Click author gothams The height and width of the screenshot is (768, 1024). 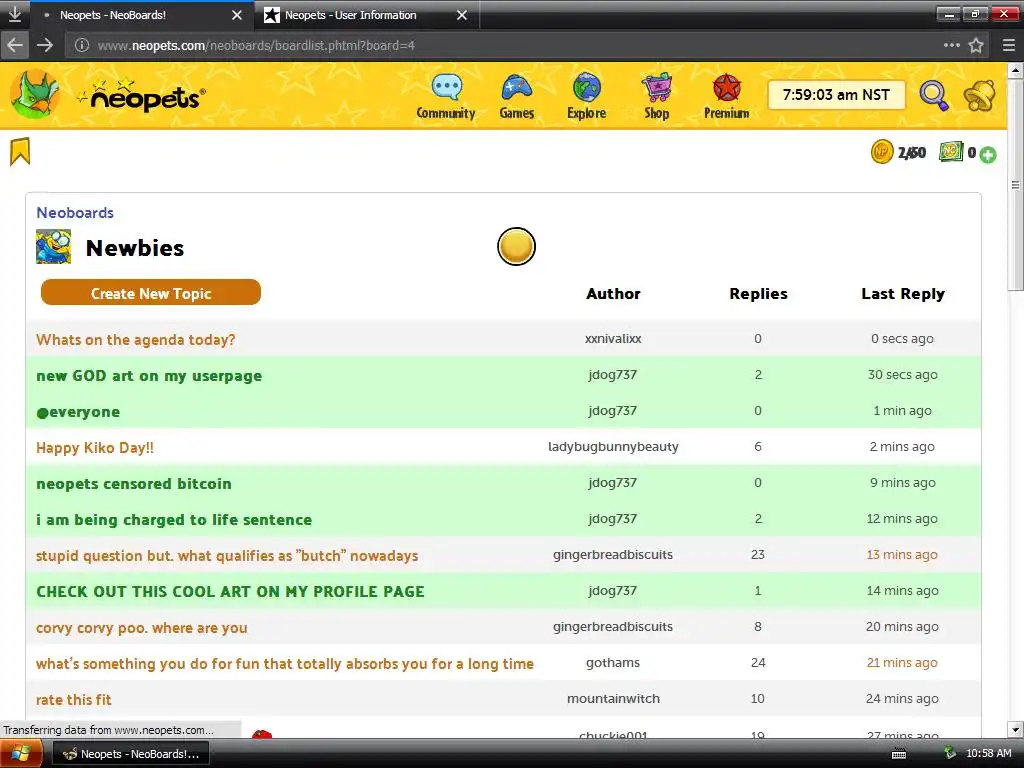click(x=613, y=662)
